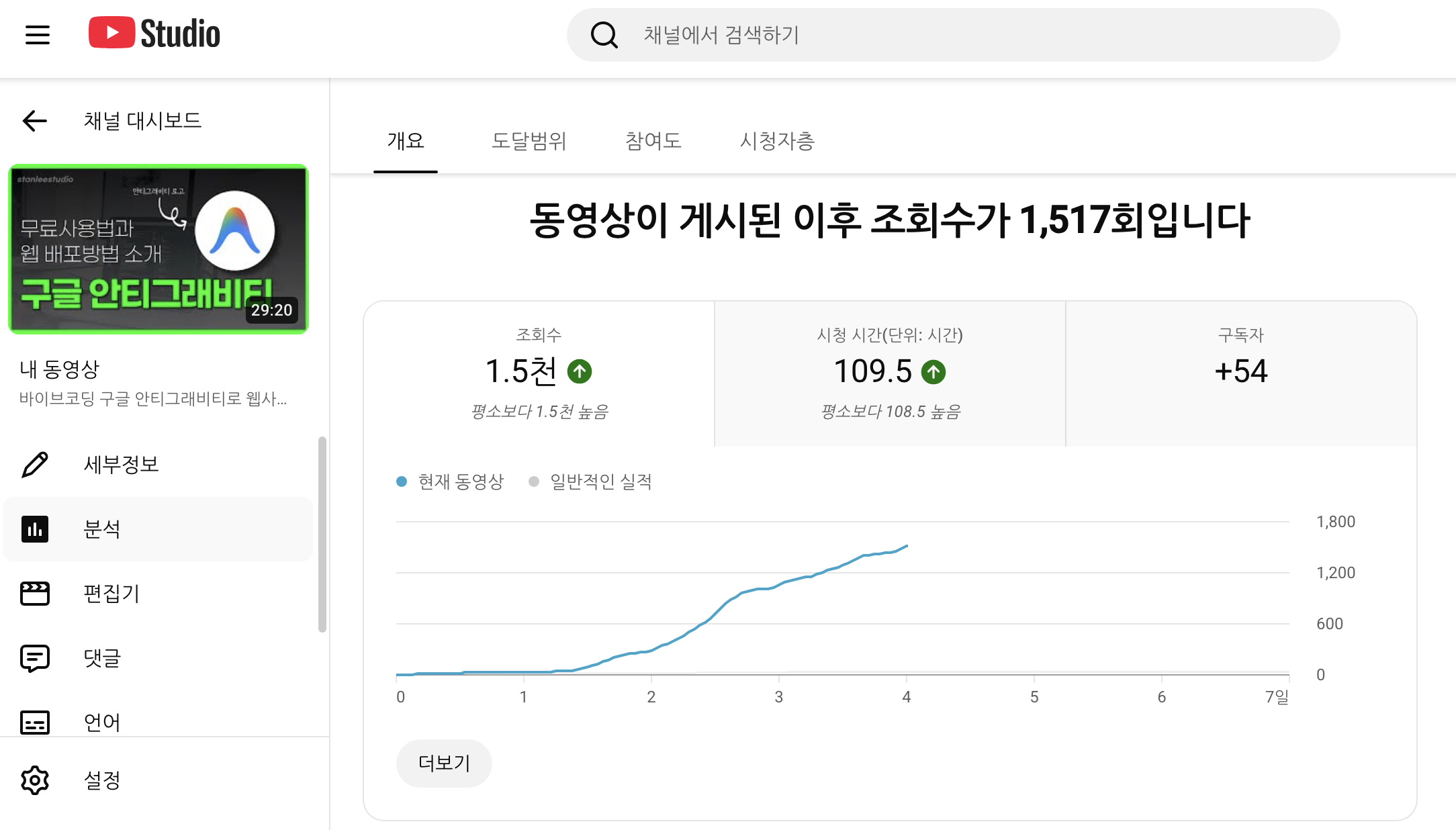Open the 댓글 comments icon

point(35,658)
